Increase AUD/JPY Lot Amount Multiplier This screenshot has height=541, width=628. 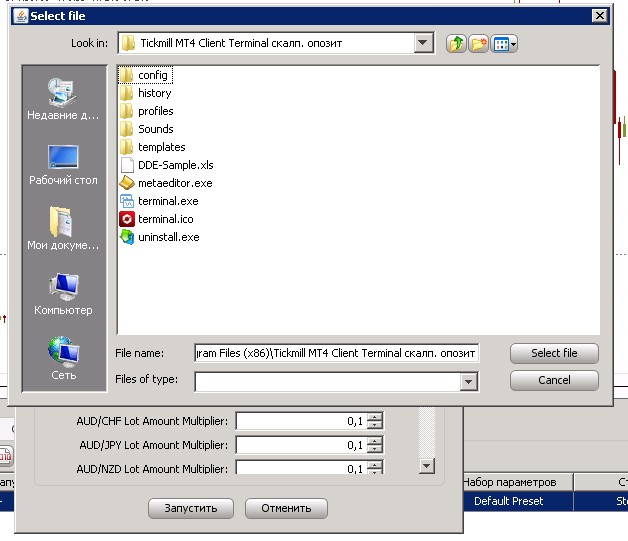pos(375,440)
